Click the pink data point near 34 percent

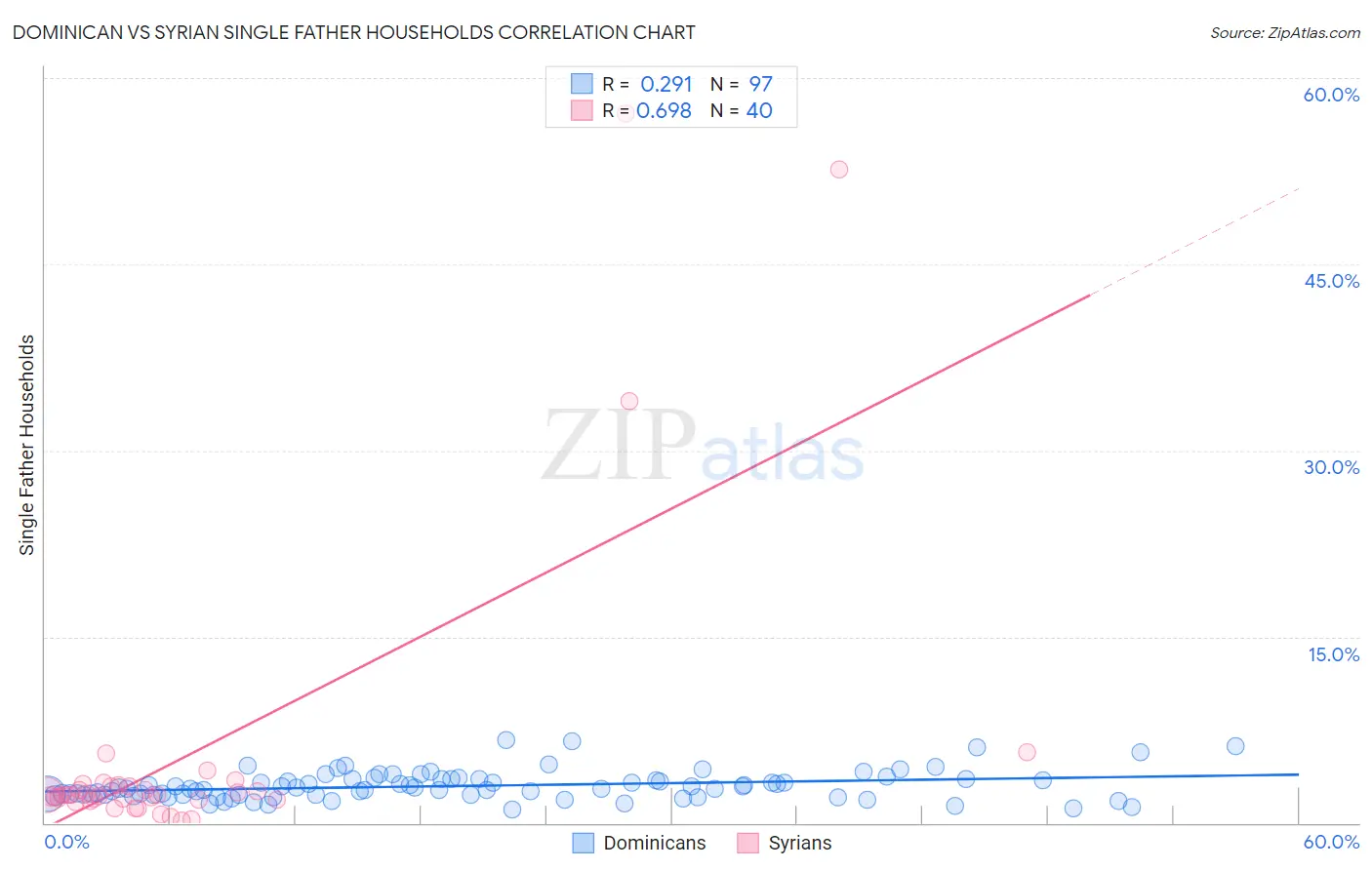629,401
